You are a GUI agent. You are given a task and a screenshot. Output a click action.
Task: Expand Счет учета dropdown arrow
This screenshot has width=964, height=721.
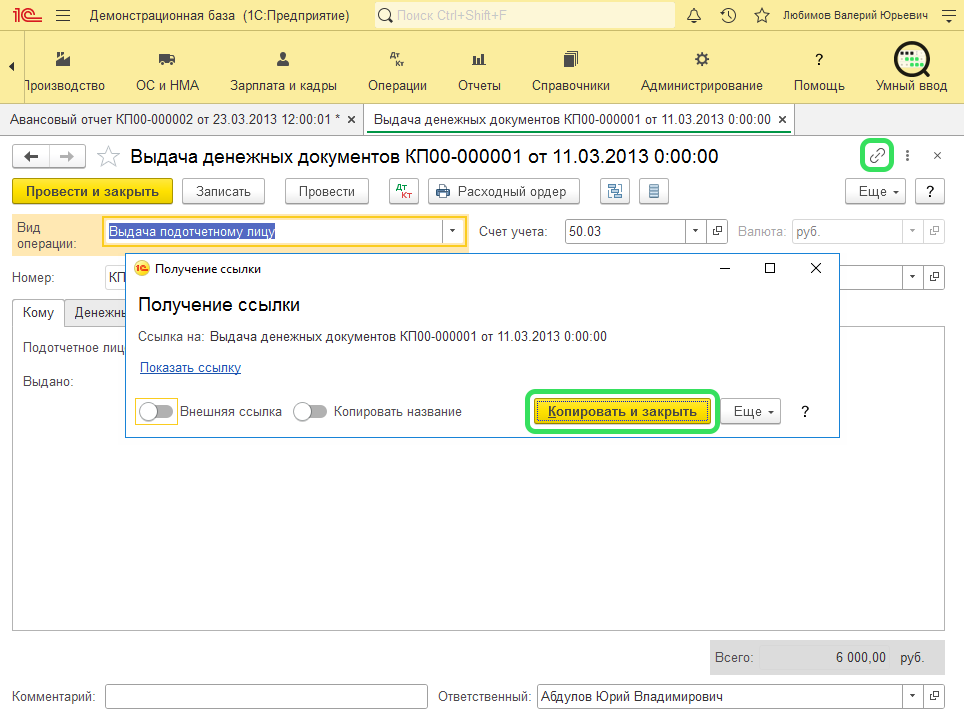pyautogui.click(x=695, y=231)
